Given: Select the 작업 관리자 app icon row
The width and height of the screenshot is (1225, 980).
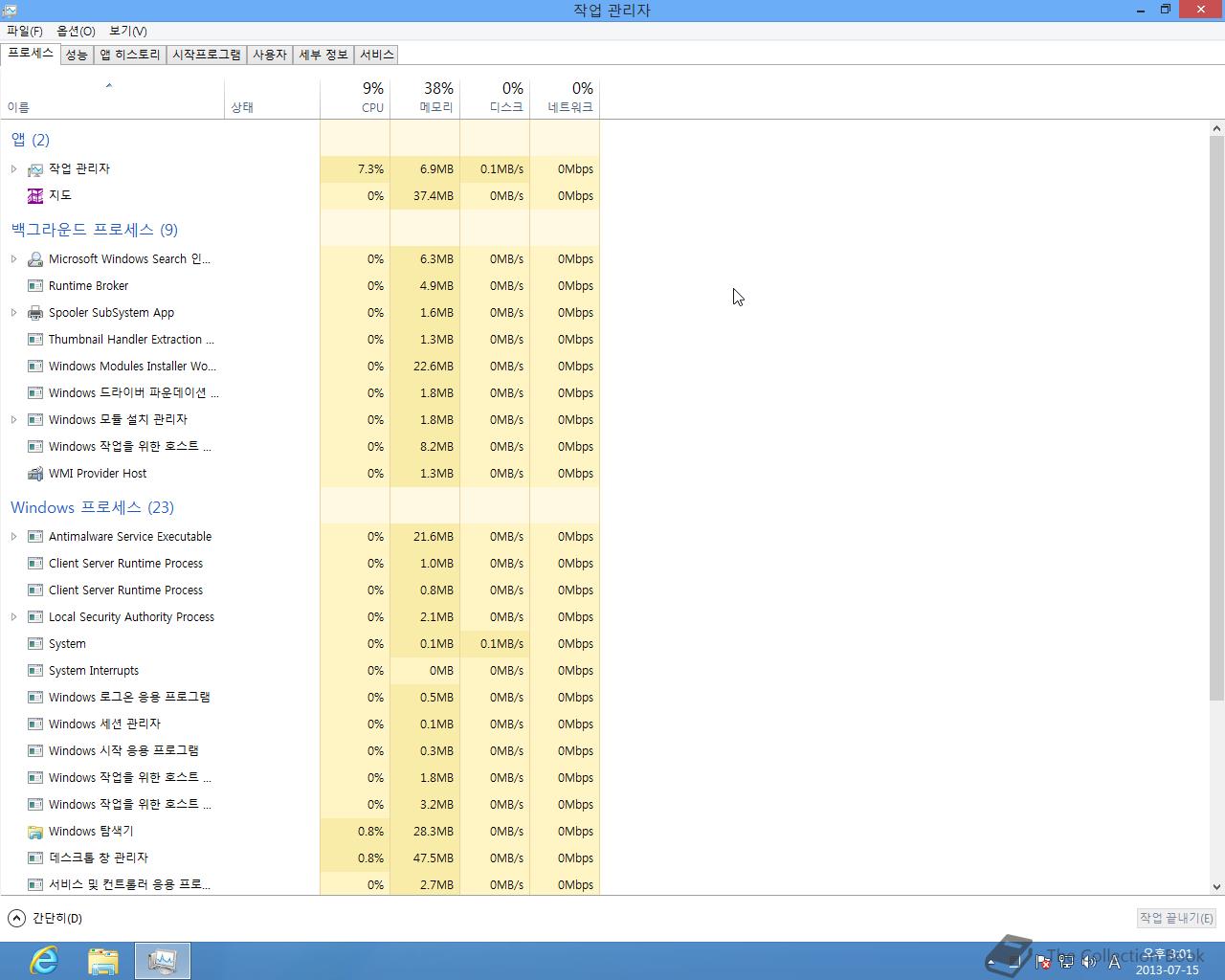Looking at the screenshot, I should (x=300, y=168).
